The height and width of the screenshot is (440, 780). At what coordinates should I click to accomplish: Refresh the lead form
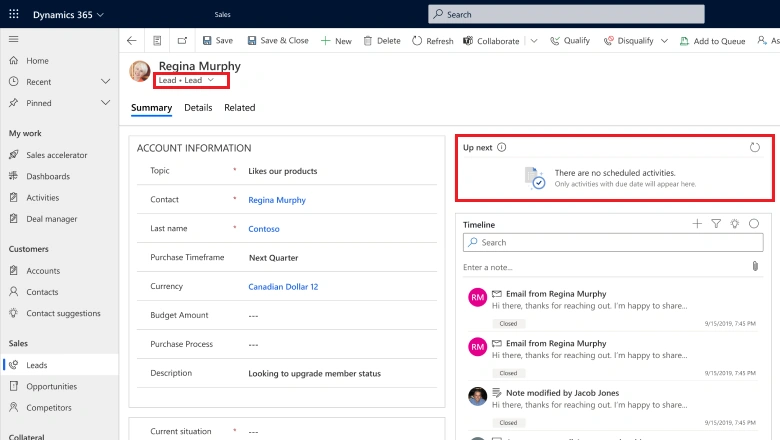(x=433, y=41)
